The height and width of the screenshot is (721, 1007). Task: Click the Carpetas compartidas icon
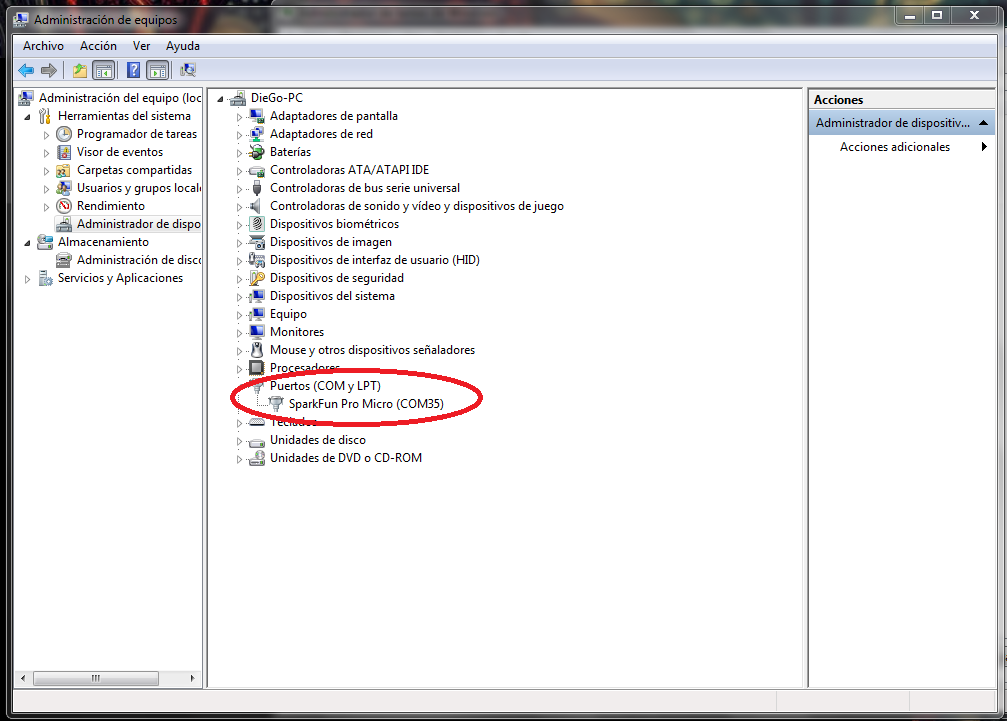64,170
